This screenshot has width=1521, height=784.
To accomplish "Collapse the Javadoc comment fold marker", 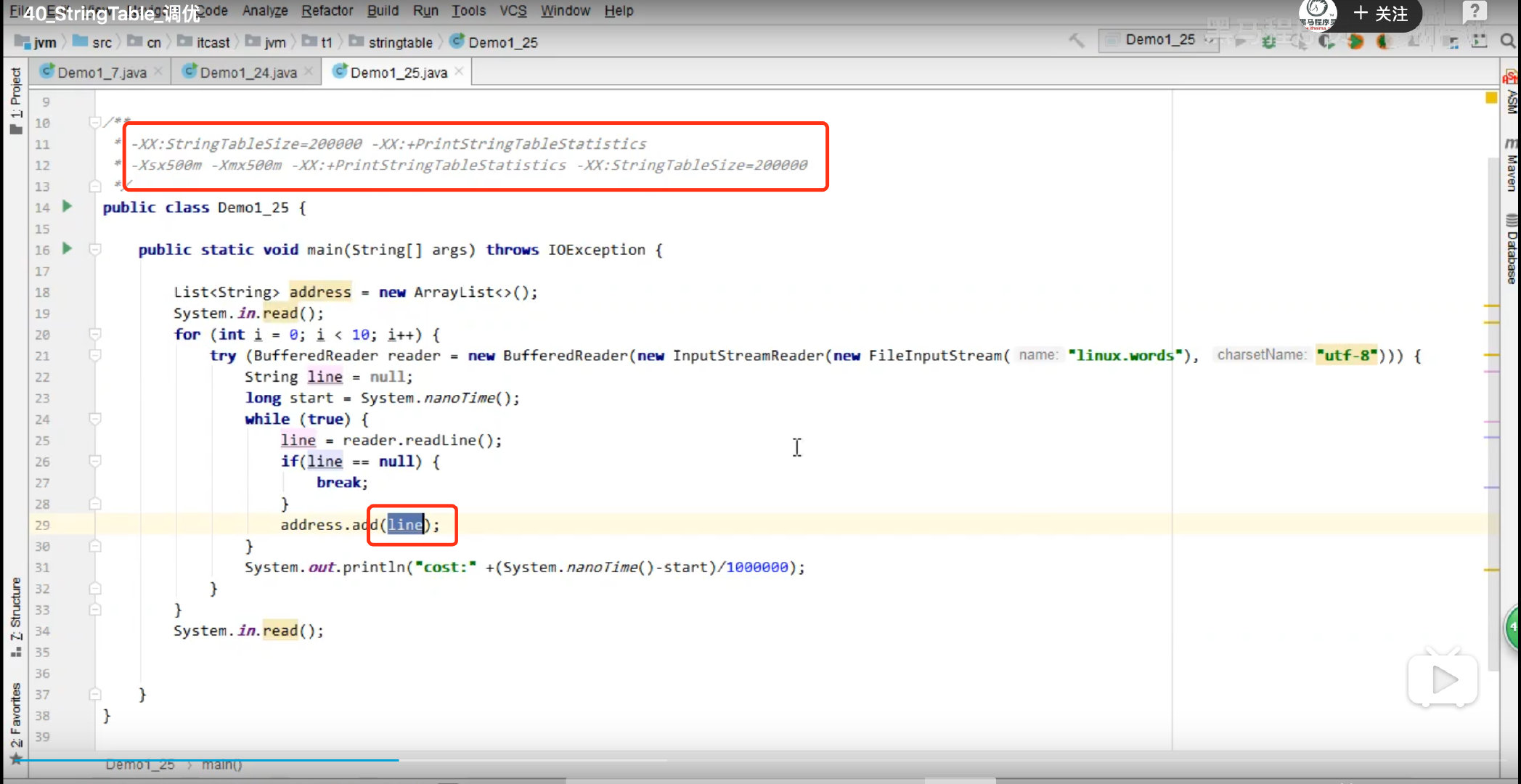I will pos(95,123).
